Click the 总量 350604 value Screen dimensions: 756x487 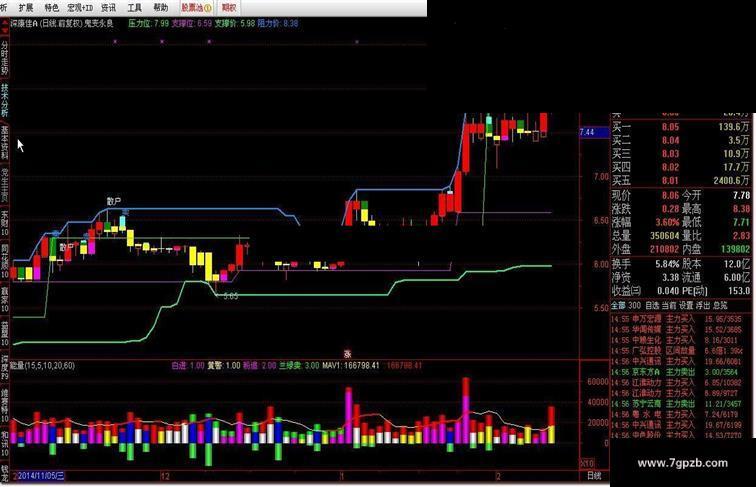coord(664,236)
